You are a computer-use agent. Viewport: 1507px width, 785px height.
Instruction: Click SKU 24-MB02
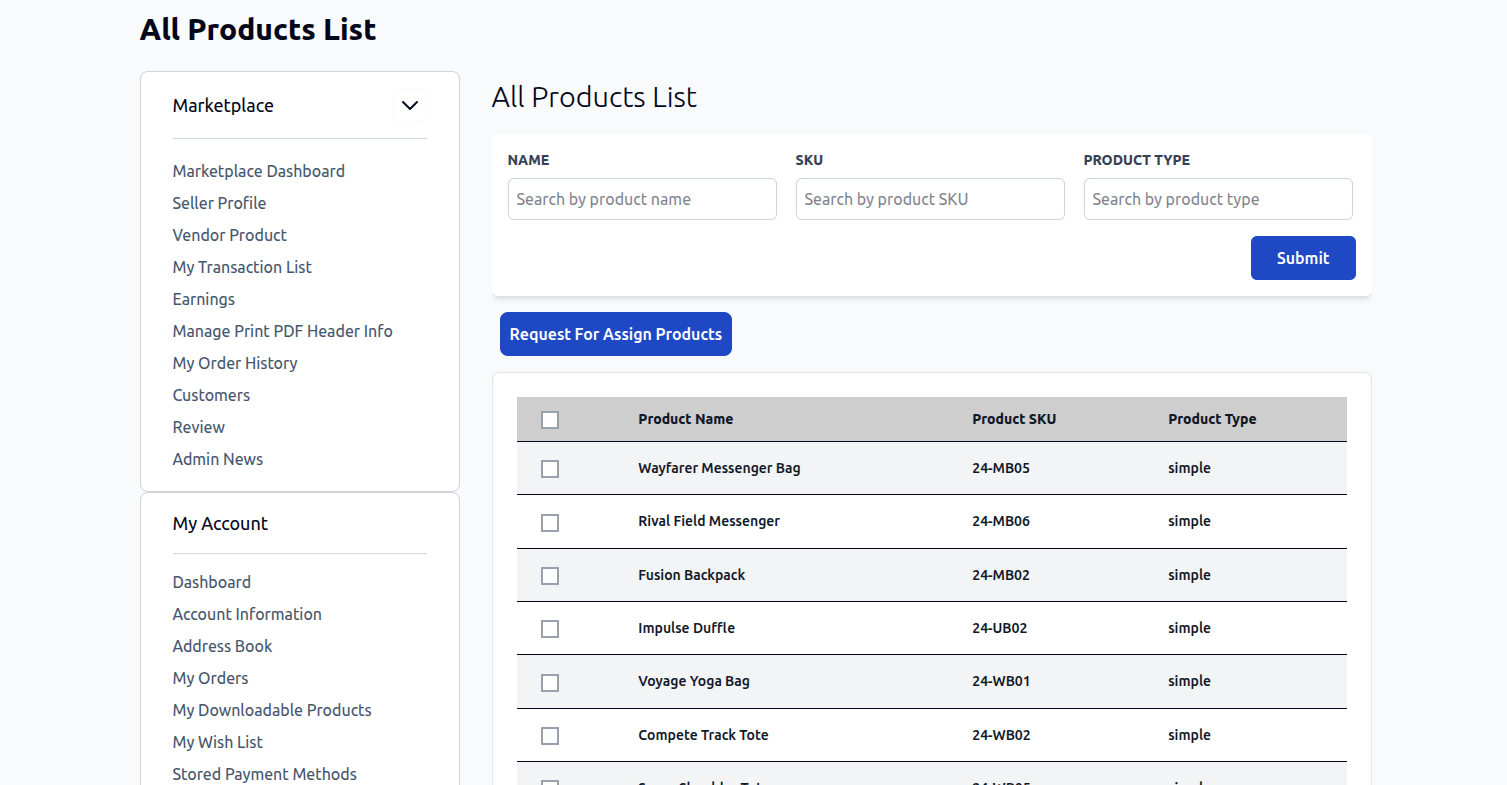1001,575
